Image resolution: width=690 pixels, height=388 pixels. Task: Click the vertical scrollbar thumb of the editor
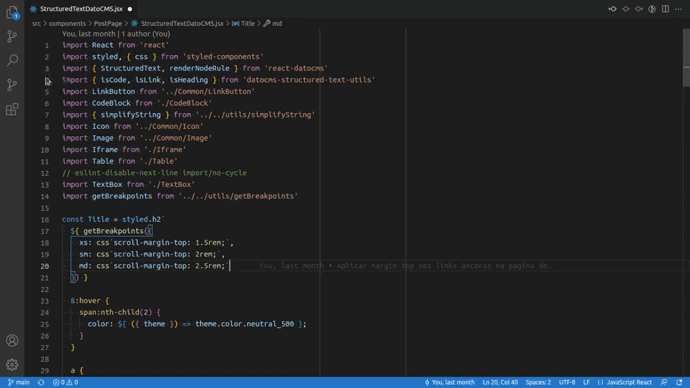coord(686,58)
